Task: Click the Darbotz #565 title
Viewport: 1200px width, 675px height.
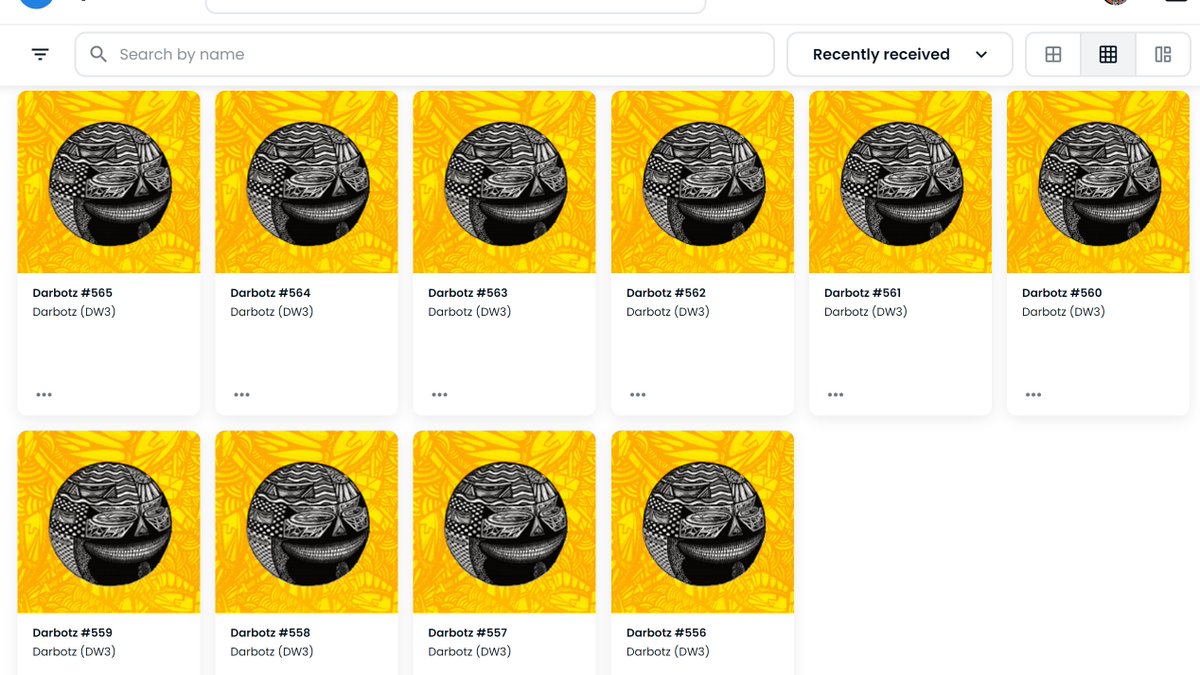Action: point(72,293)
